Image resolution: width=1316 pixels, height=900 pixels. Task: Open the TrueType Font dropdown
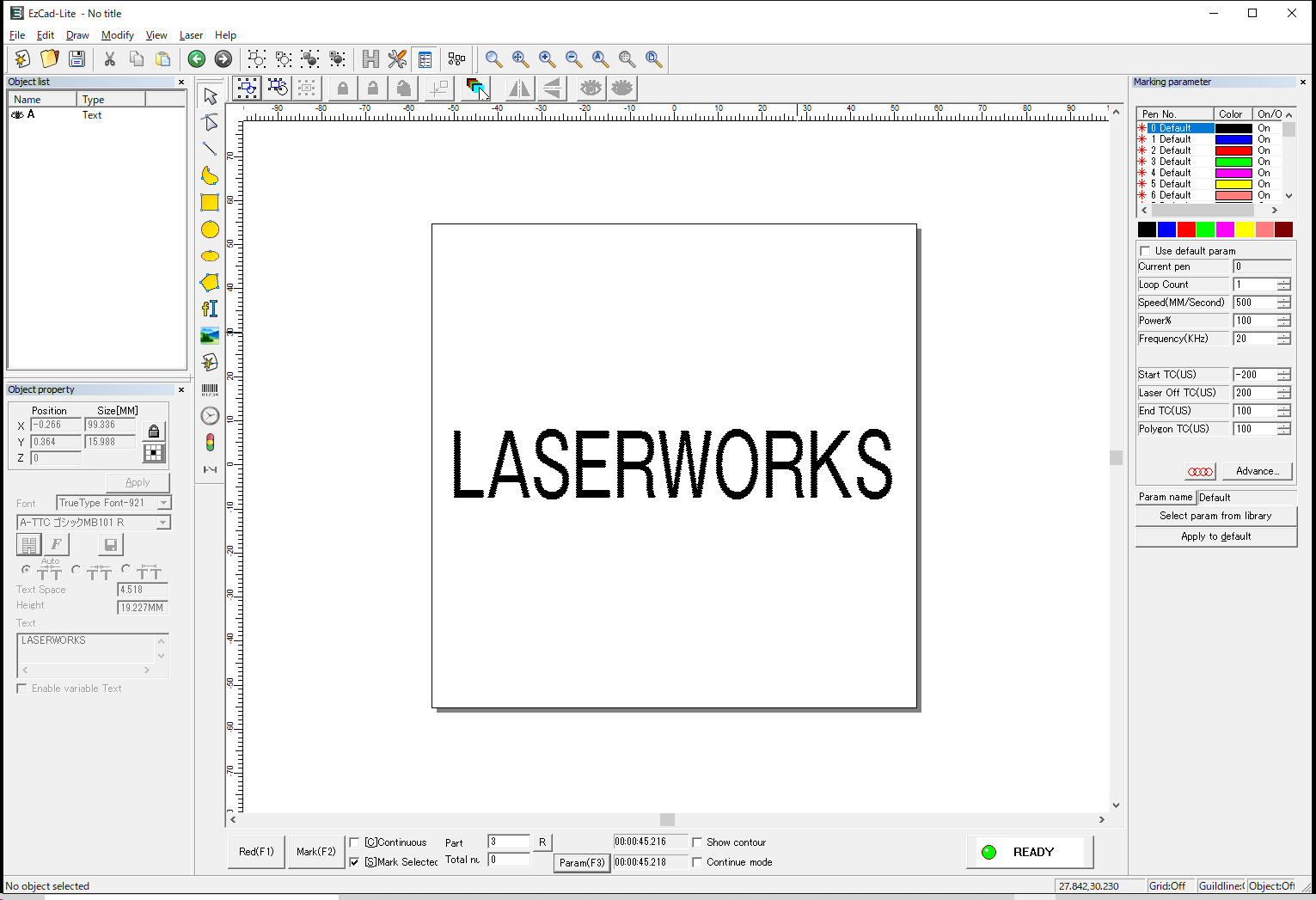pyautogui.click(x=164, y=503)
